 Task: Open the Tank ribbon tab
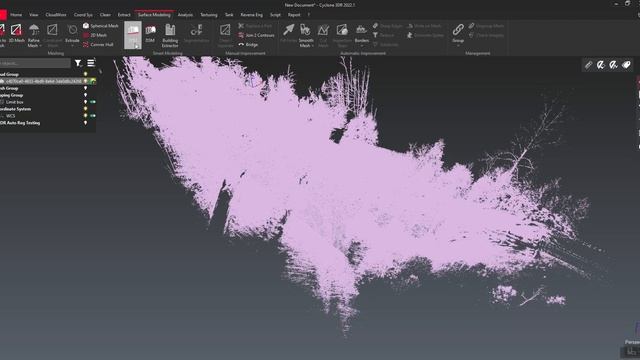(x=229, y=15)
